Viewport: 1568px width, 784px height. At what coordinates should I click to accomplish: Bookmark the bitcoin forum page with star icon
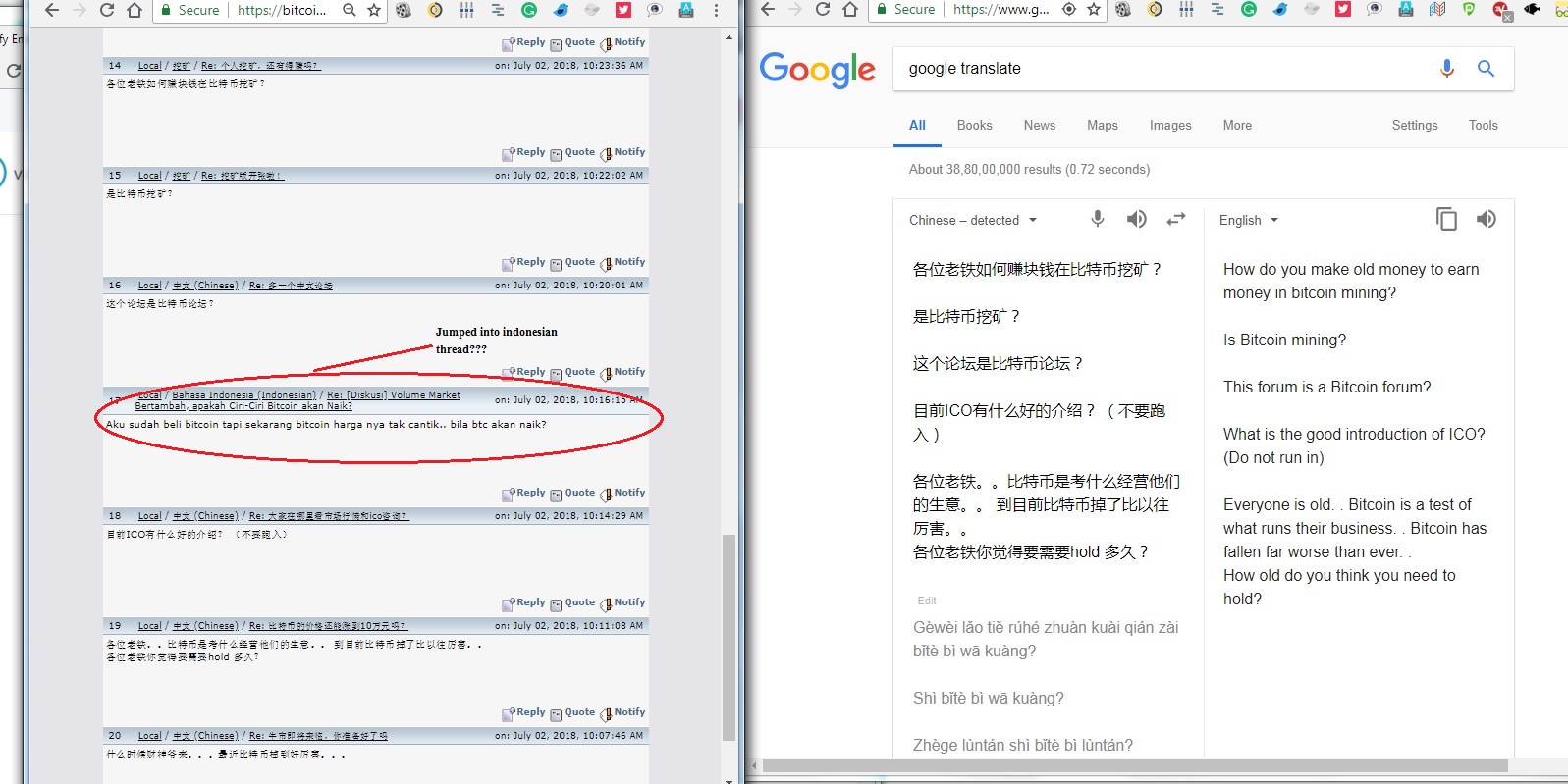pyautogui.click(x=374, y=10)
